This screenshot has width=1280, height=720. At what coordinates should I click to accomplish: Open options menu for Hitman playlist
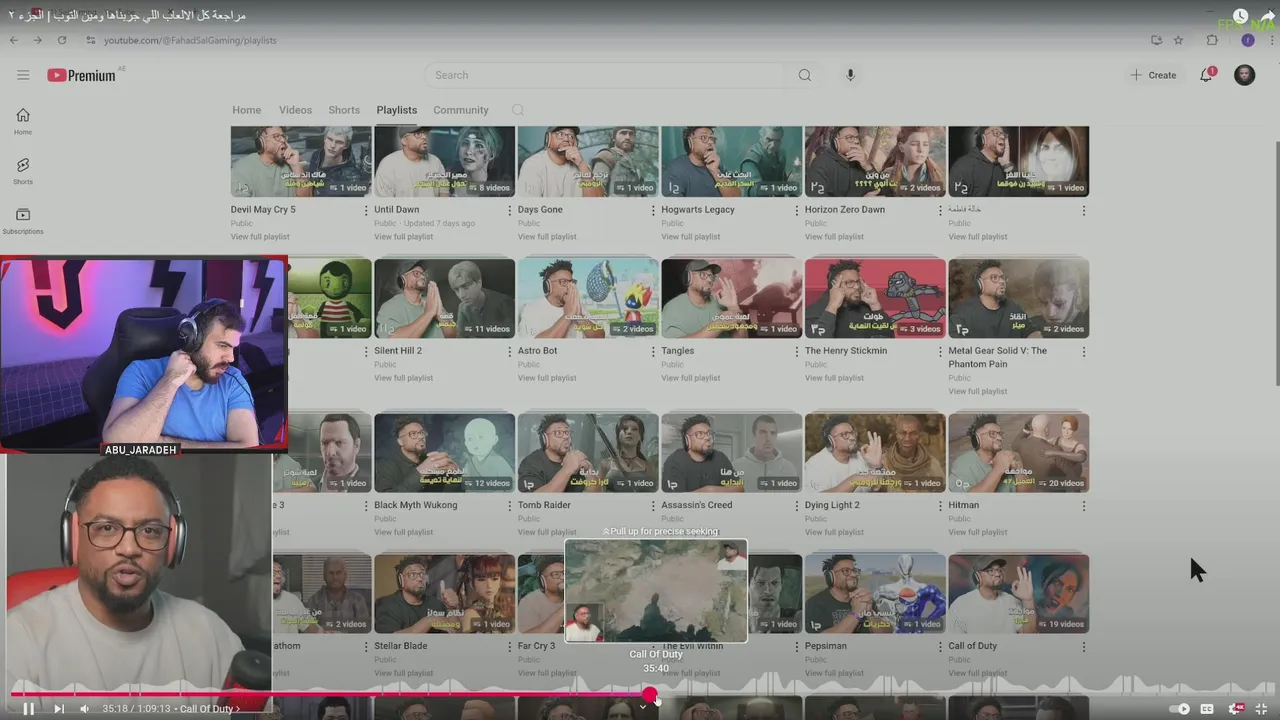pyautogui.click(x=1084, y=505)
